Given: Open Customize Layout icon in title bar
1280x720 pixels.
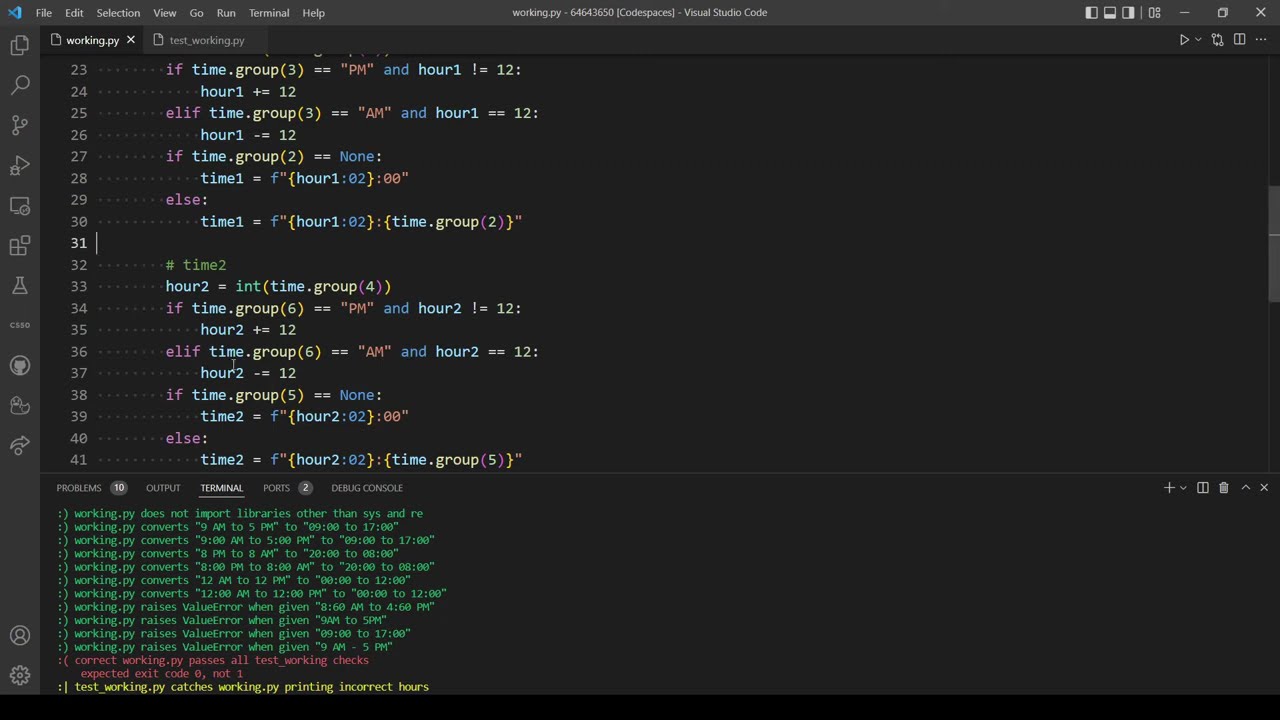Looking at the screenshot, I should click(1155, 13).
